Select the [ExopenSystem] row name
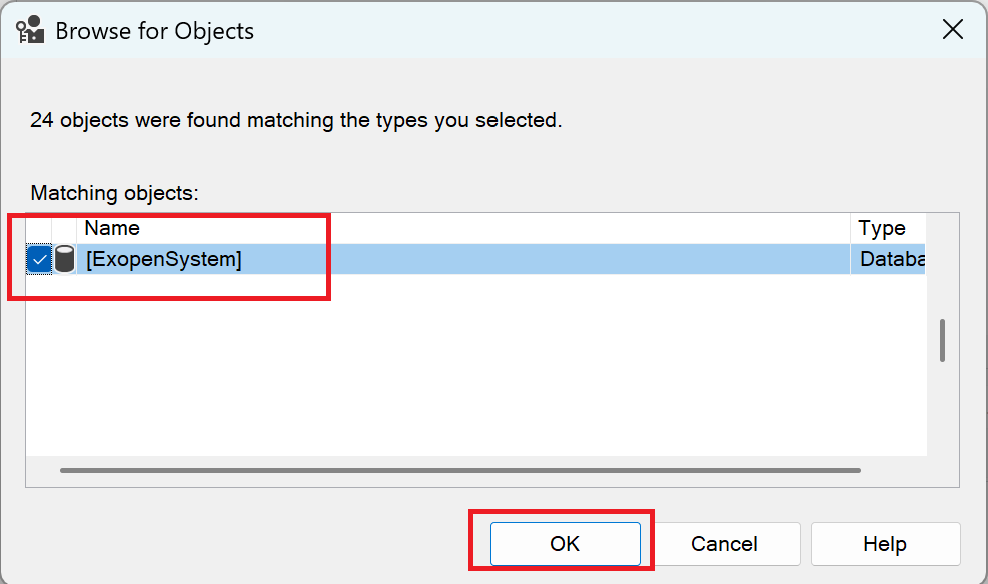This screenshot has width=988, height=584. 164,260
